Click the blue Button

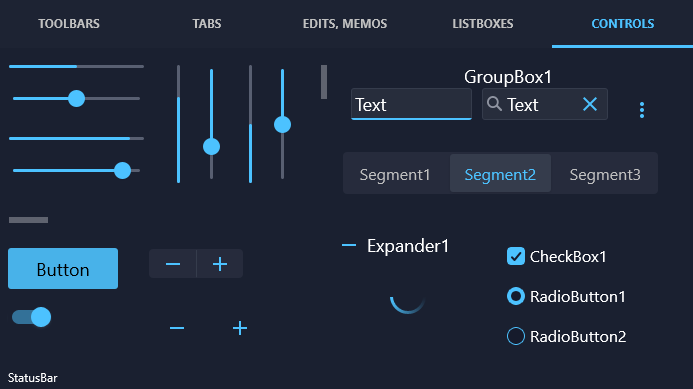(63, 268)
